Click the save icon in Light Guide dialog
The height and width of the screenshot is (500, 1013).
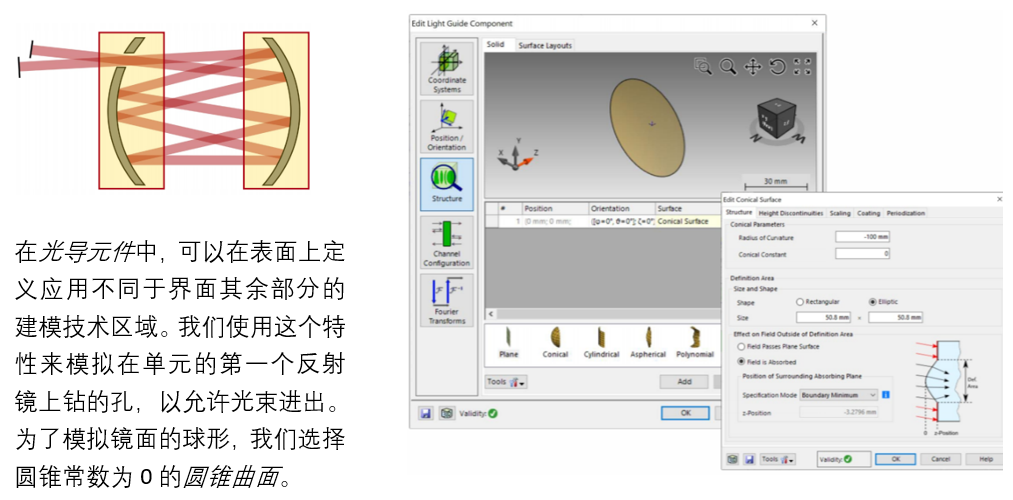click(x=426, y=413)
